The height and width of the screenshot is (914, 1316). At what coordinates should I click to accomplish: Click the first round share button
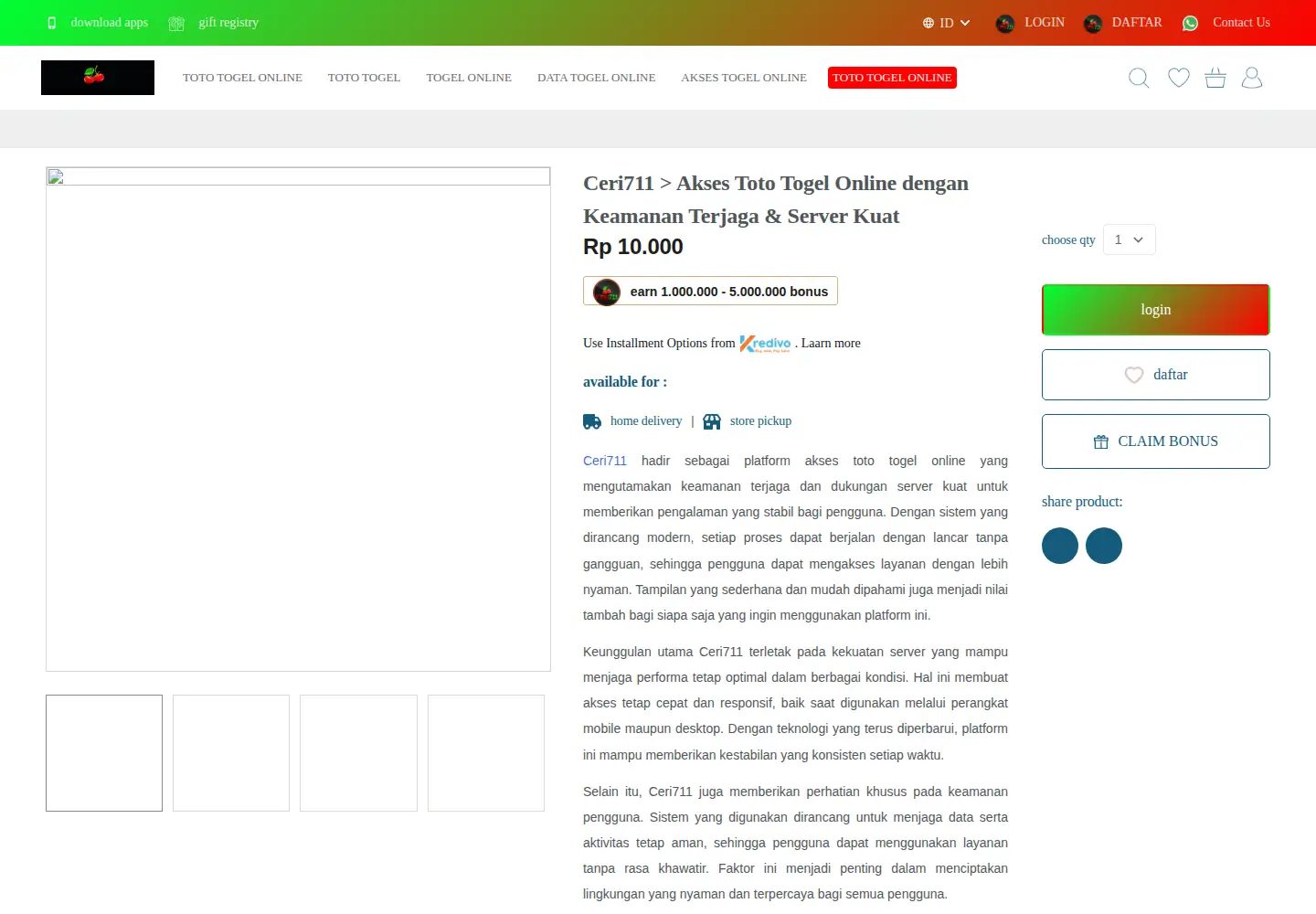point(1060,546)
